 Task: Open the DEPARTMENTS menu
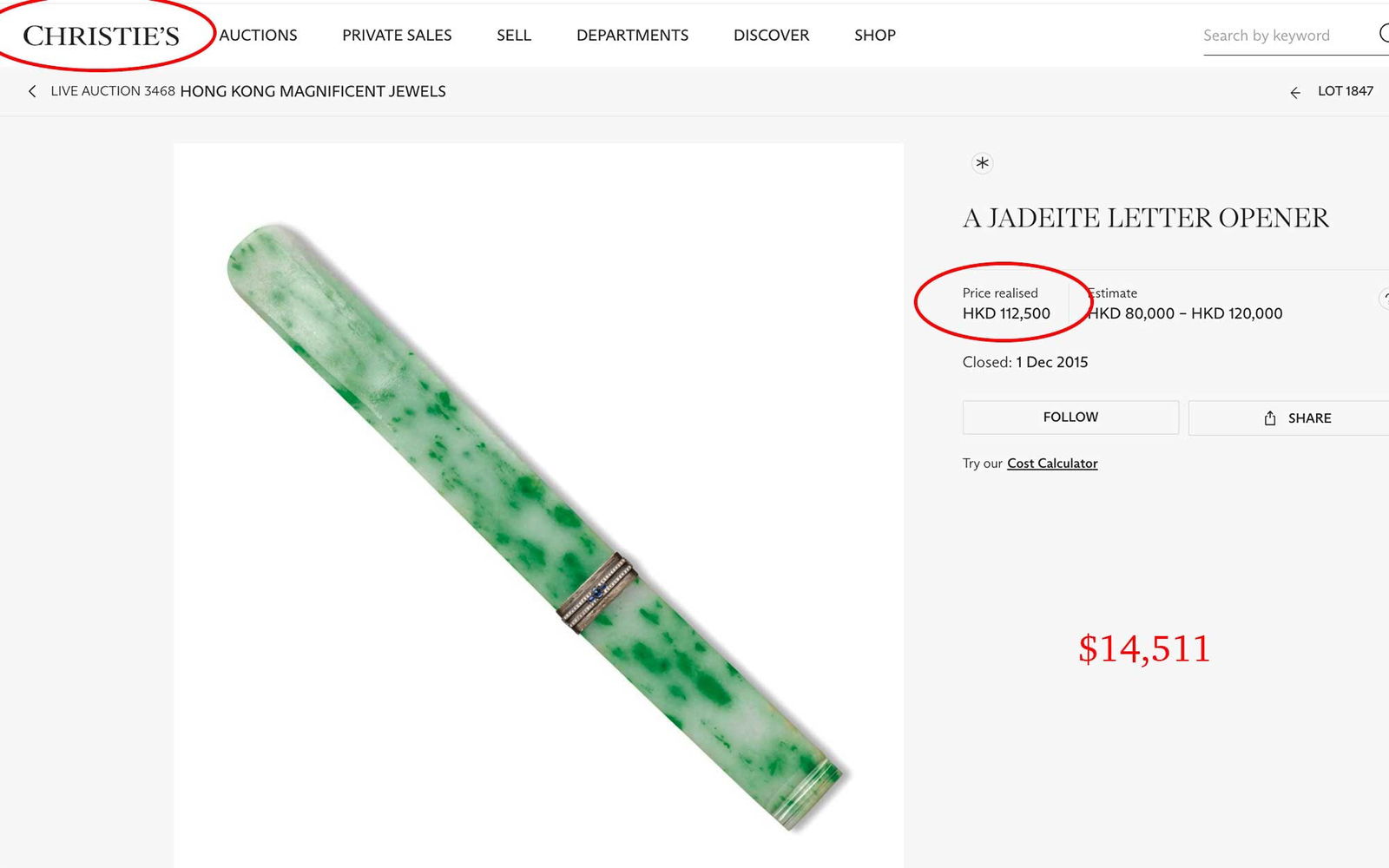tap(632, 35)
